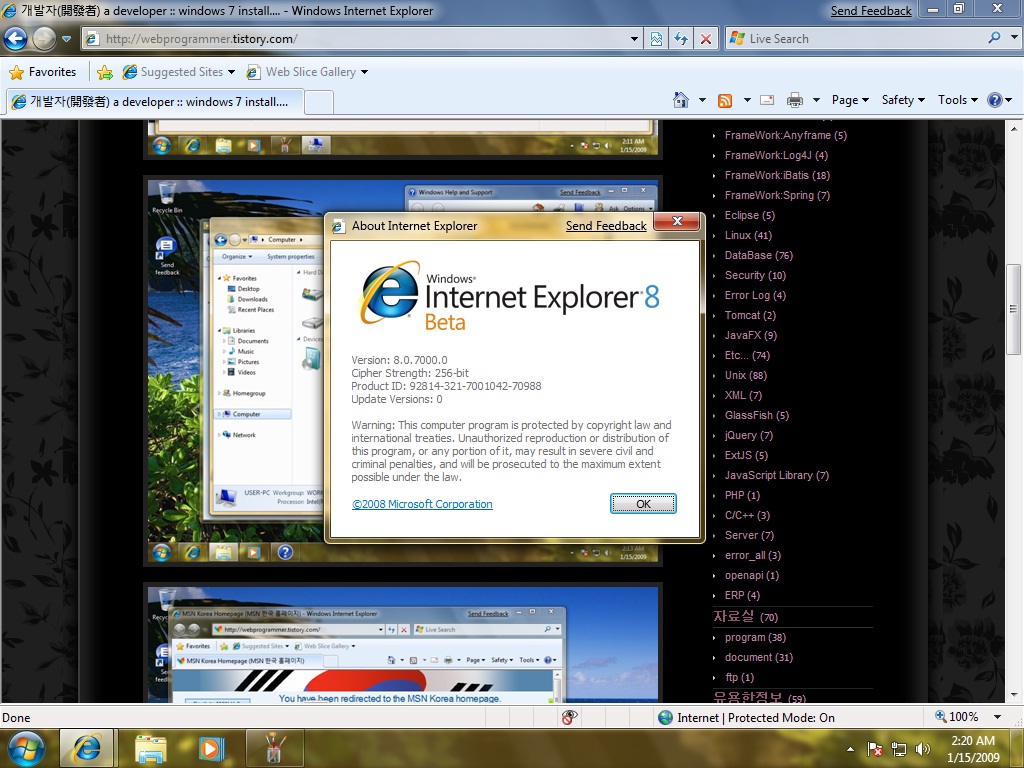Click the Live Search magnifier icon
This screenshot has width=1024, height=768.
pos(994,38)
